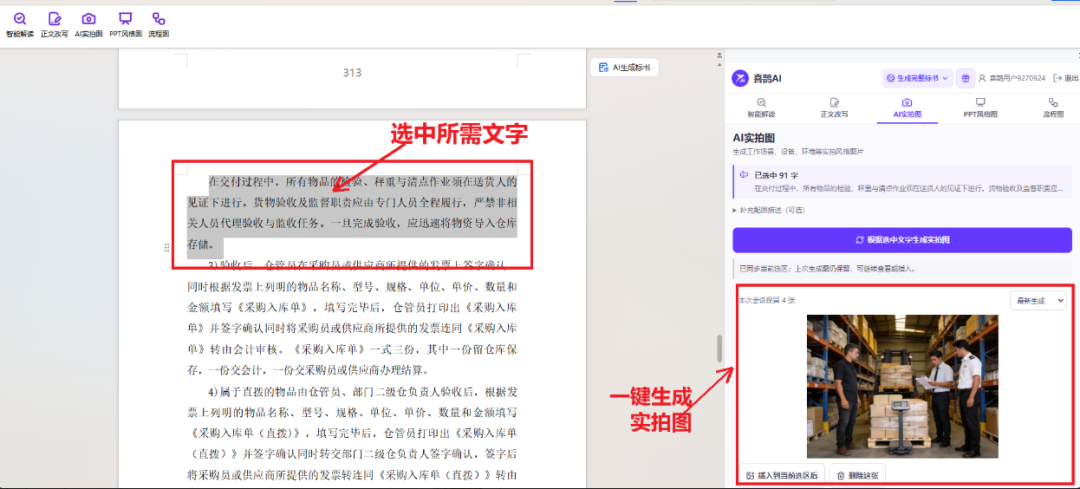1080x489 pixels.
Task: Switch to the 流程图 panel tab
Action: click(x=1053, y=108)
